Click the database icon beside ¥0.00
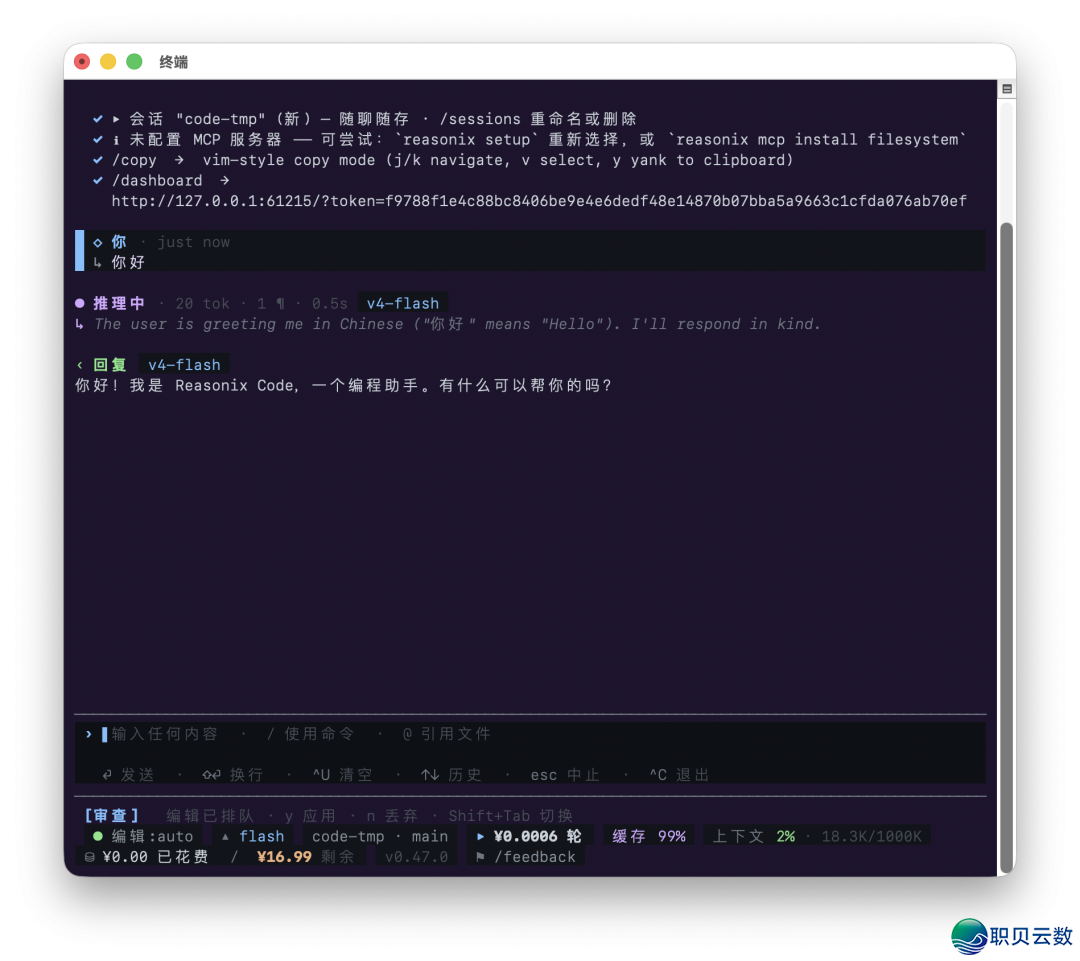This screenshot has width=1080, height=961. (89, 857)
